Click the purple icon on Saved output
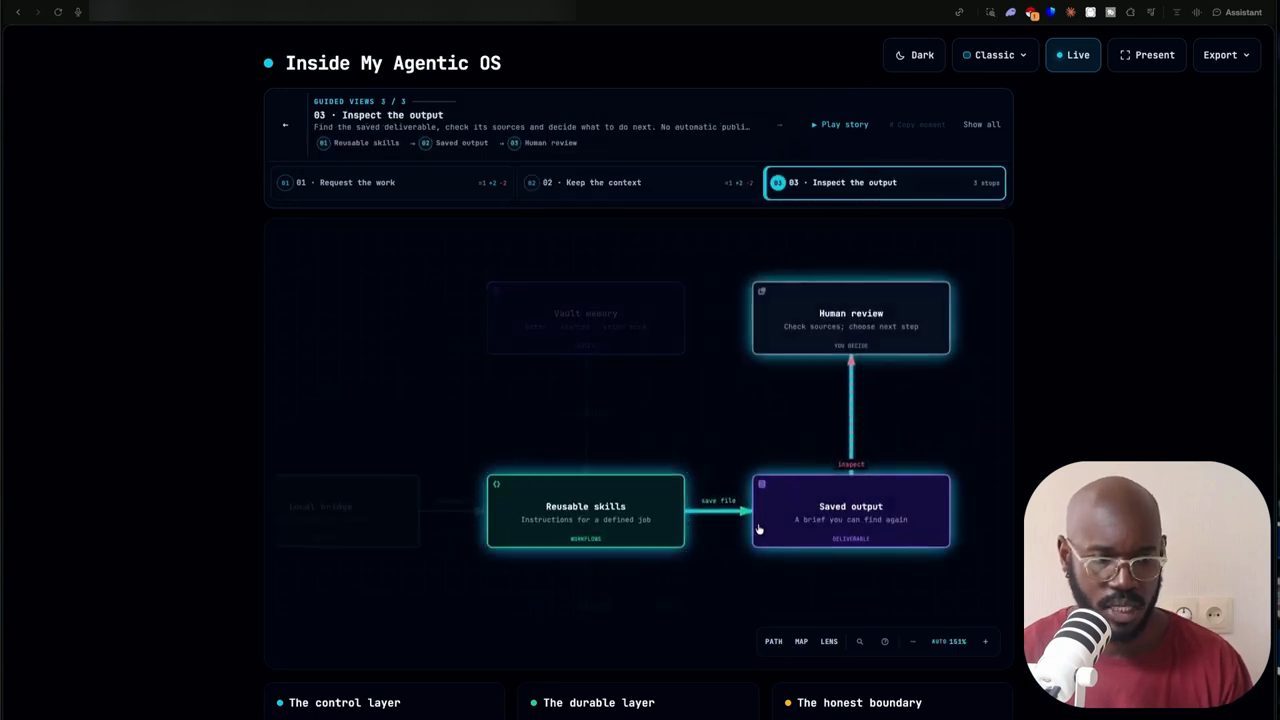Screen dimensions: 1280x720 [762, 484]
